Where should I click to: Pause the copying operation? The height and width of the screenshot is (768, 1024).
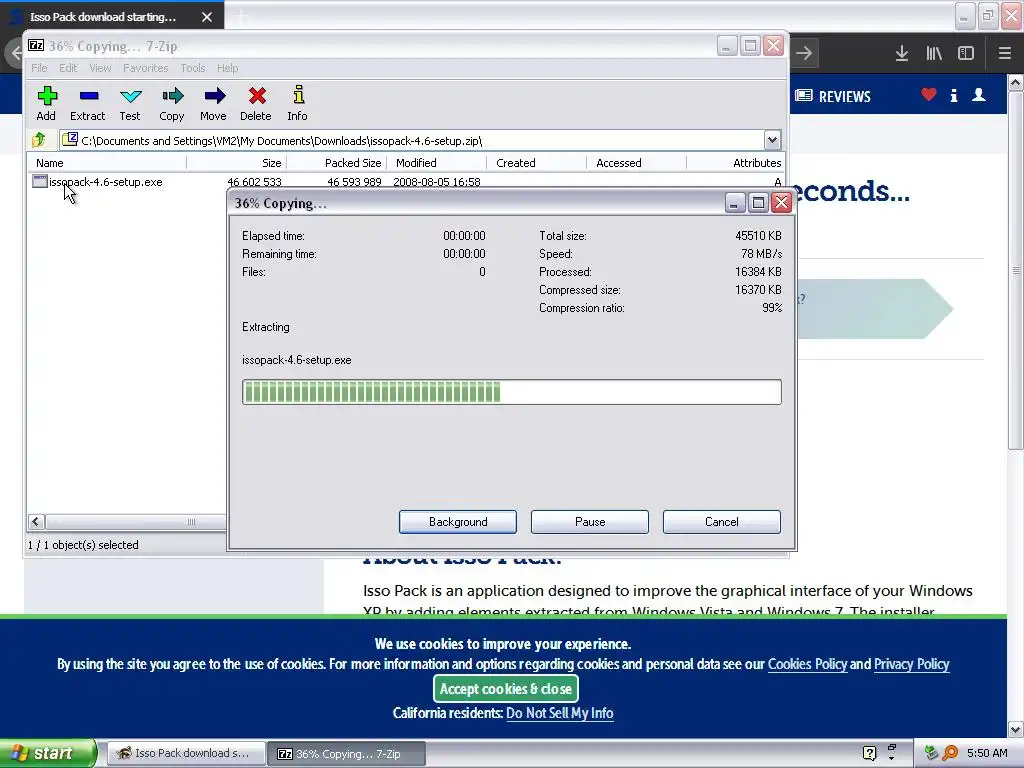tap(590, 522)
